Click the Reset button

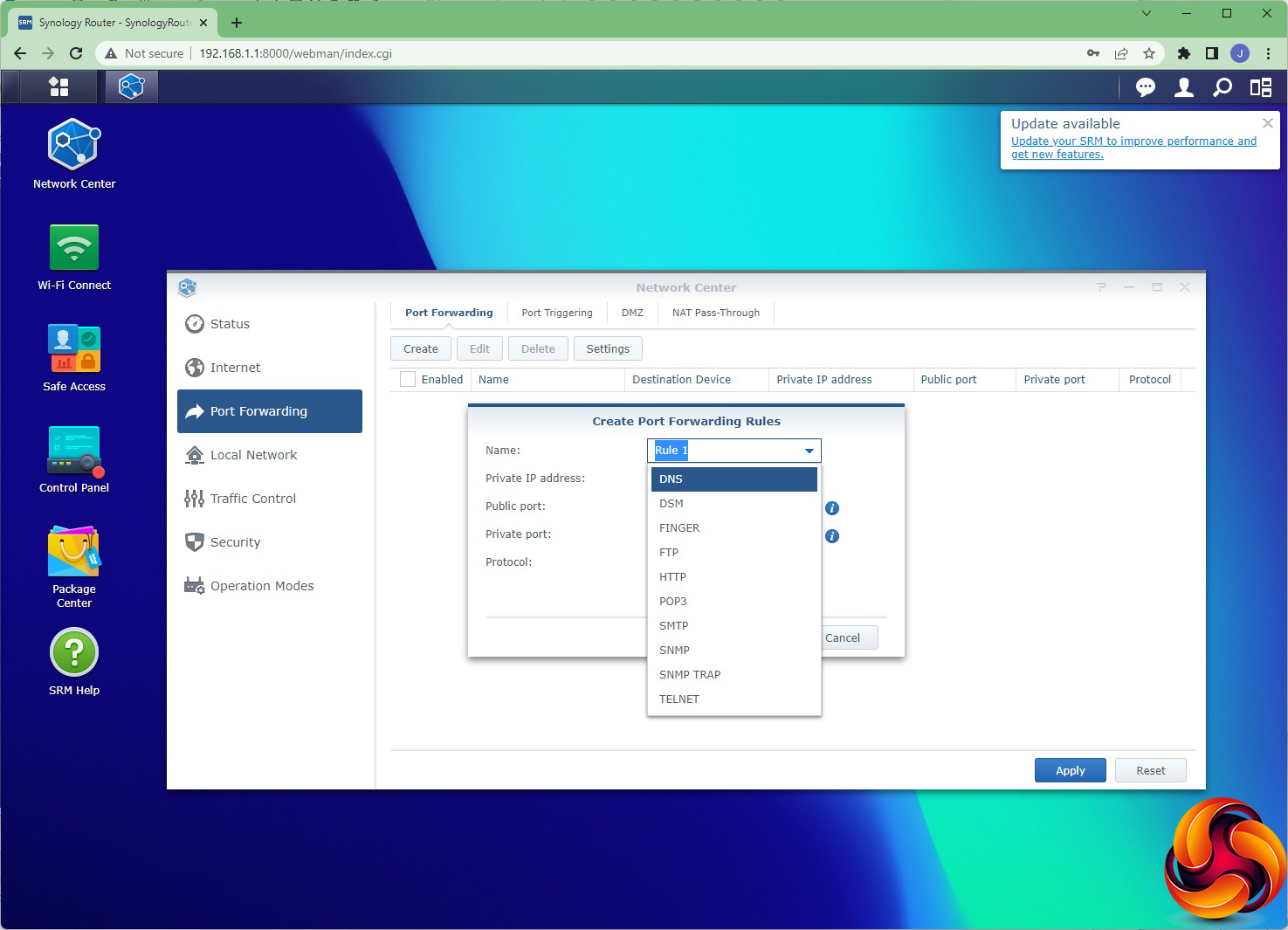[x=1151, y=770]
